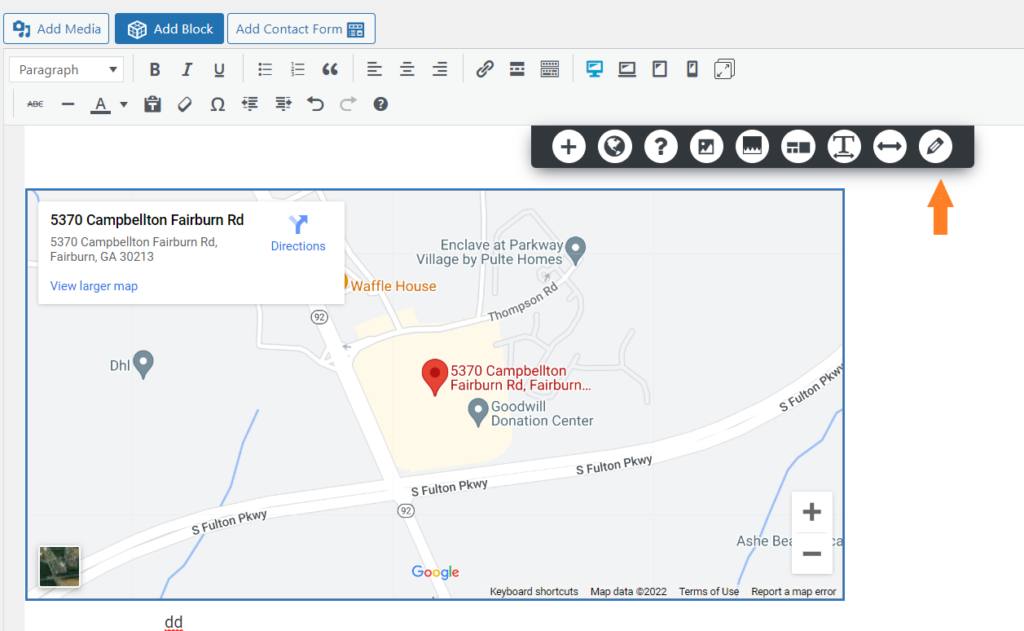Open Keyboard shortcuts map link

(x=534, y=591)
